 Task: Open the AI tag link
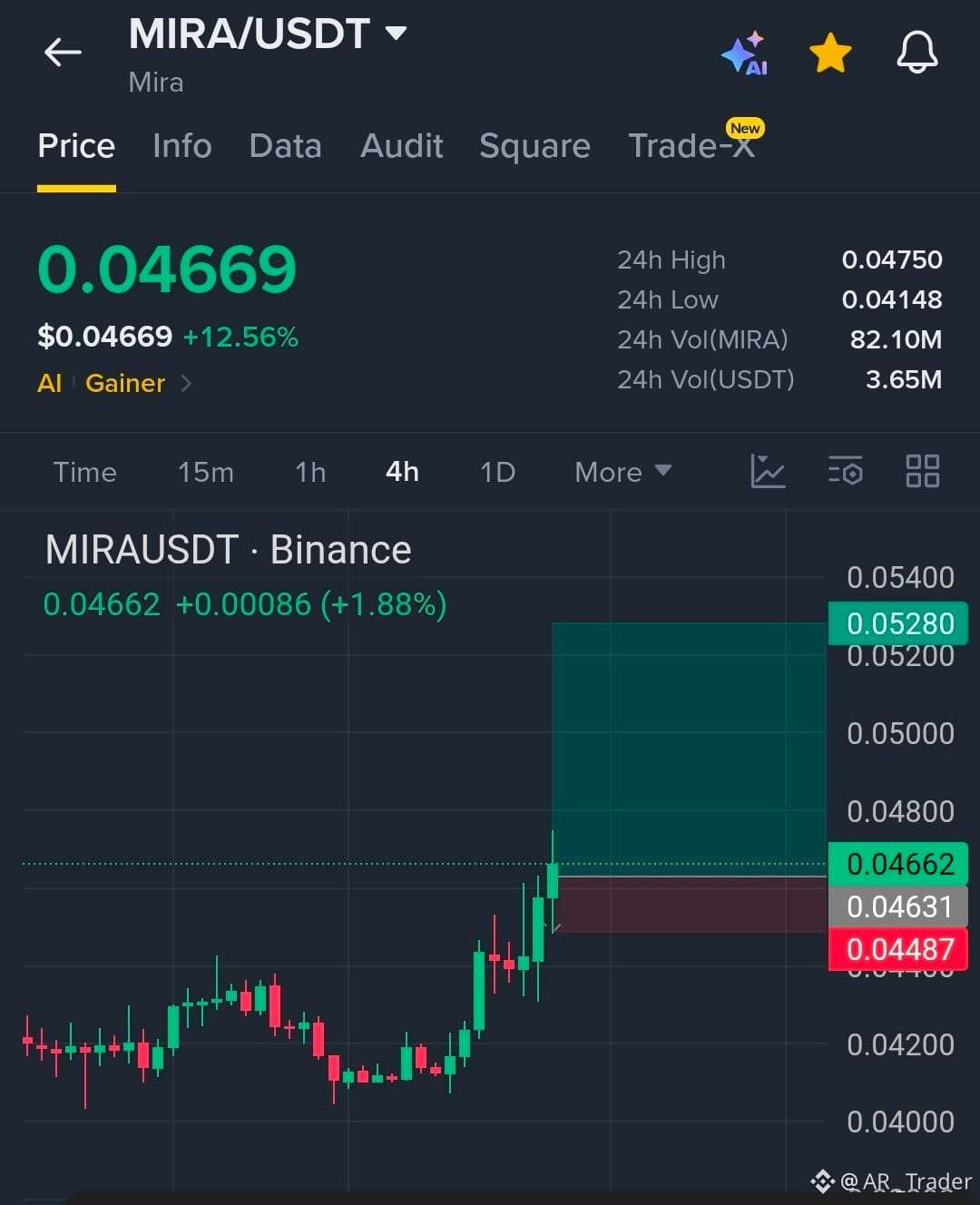pos(49,383)
